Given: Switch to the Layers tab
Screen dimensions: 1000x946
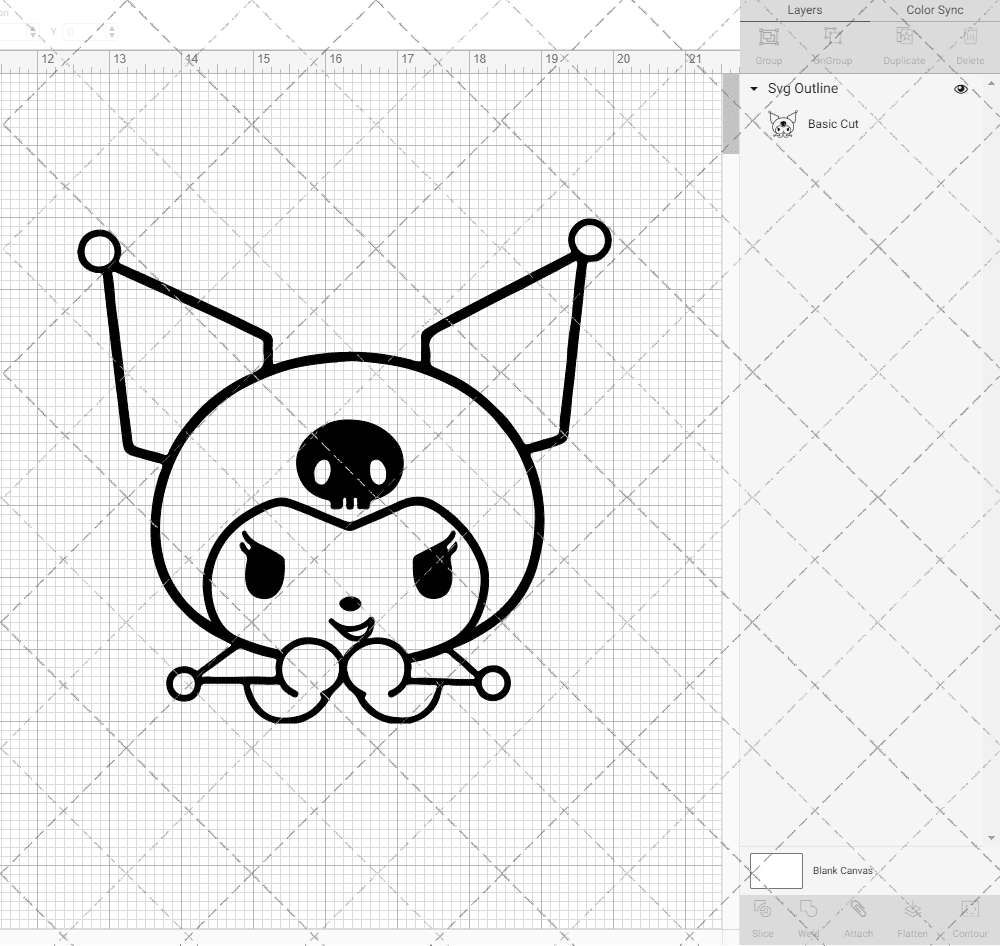Looking at the screenshot, I should 804,10.
